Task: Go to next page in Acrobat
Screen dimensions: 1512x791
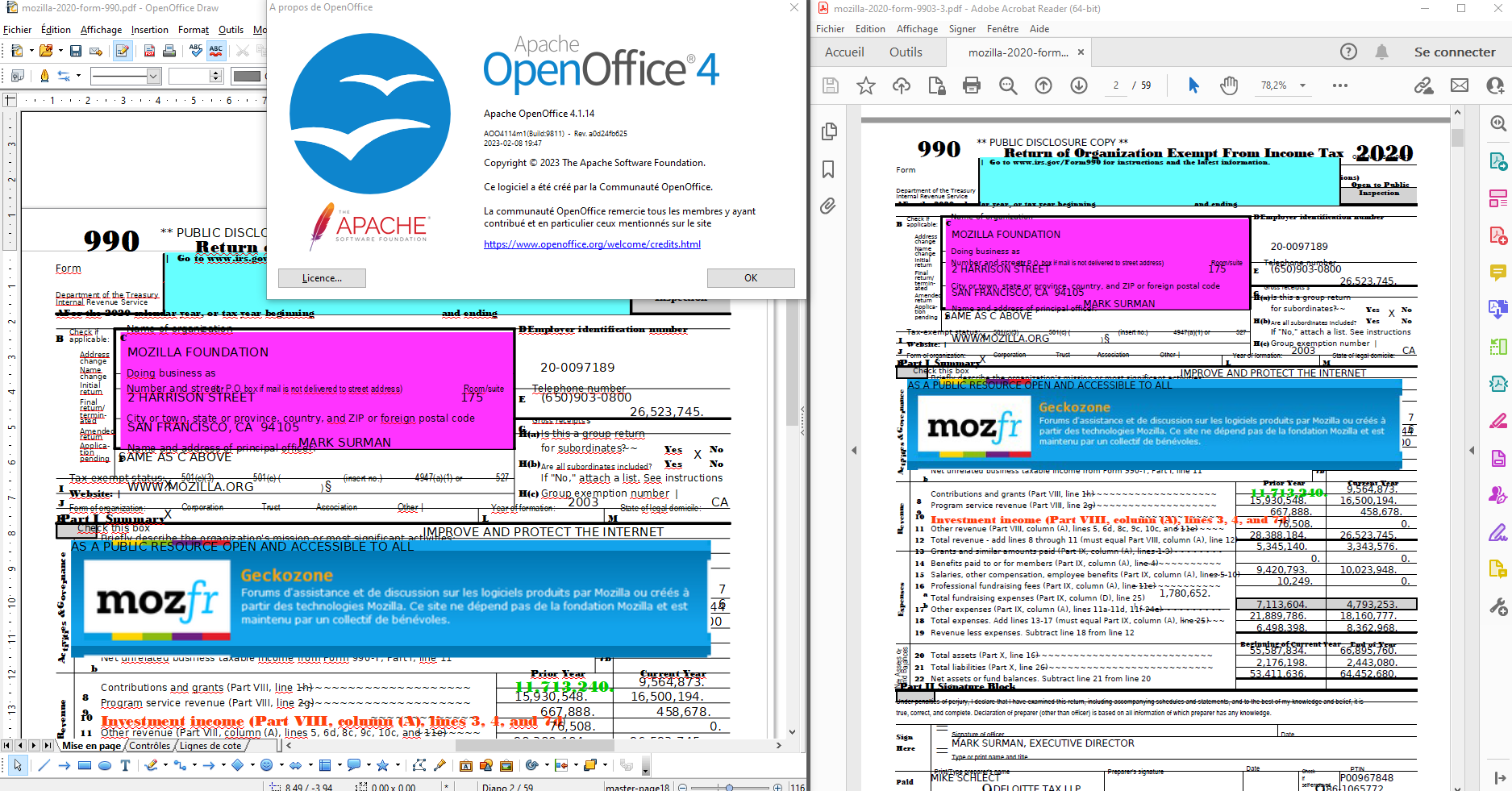Action: coord(1079,85)
